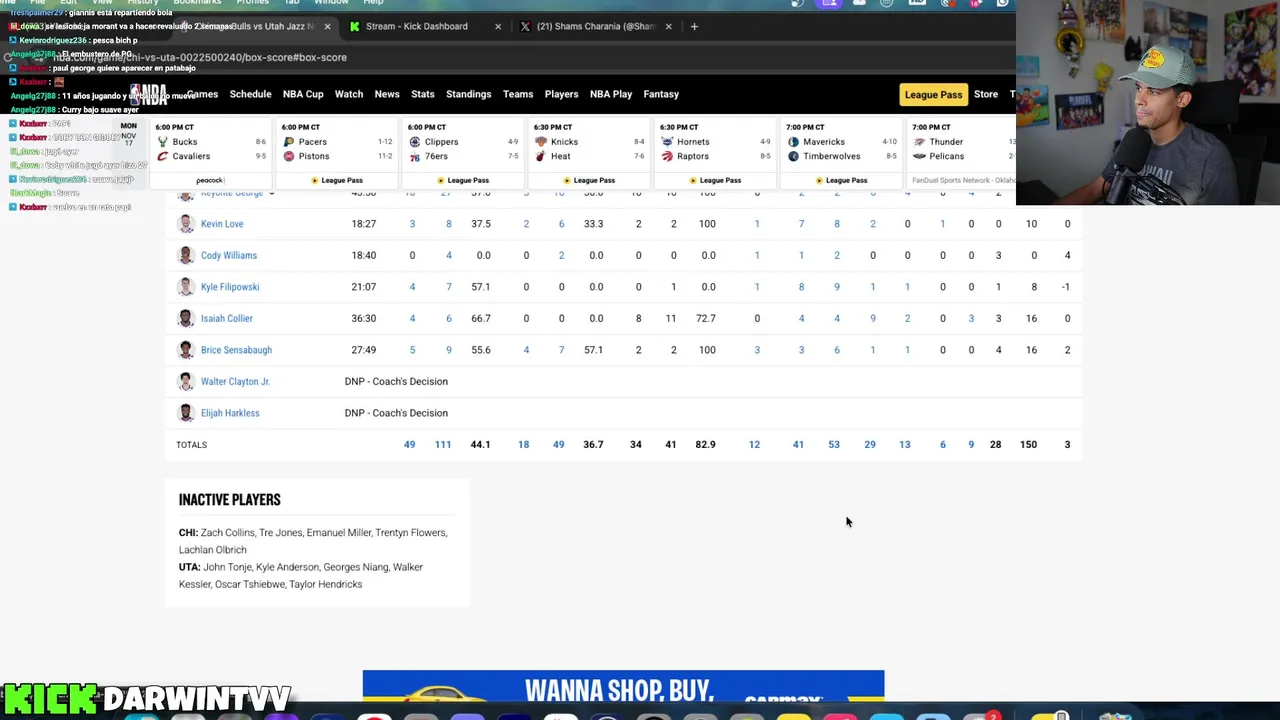
Task: Open the Schedule menu item
Action: pos(250,94)
